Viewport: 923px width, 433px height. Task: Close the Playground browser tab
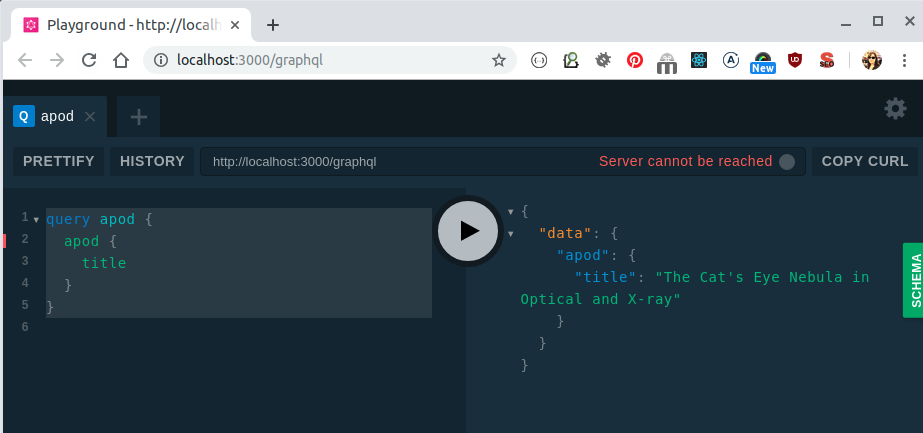[235, 25]
